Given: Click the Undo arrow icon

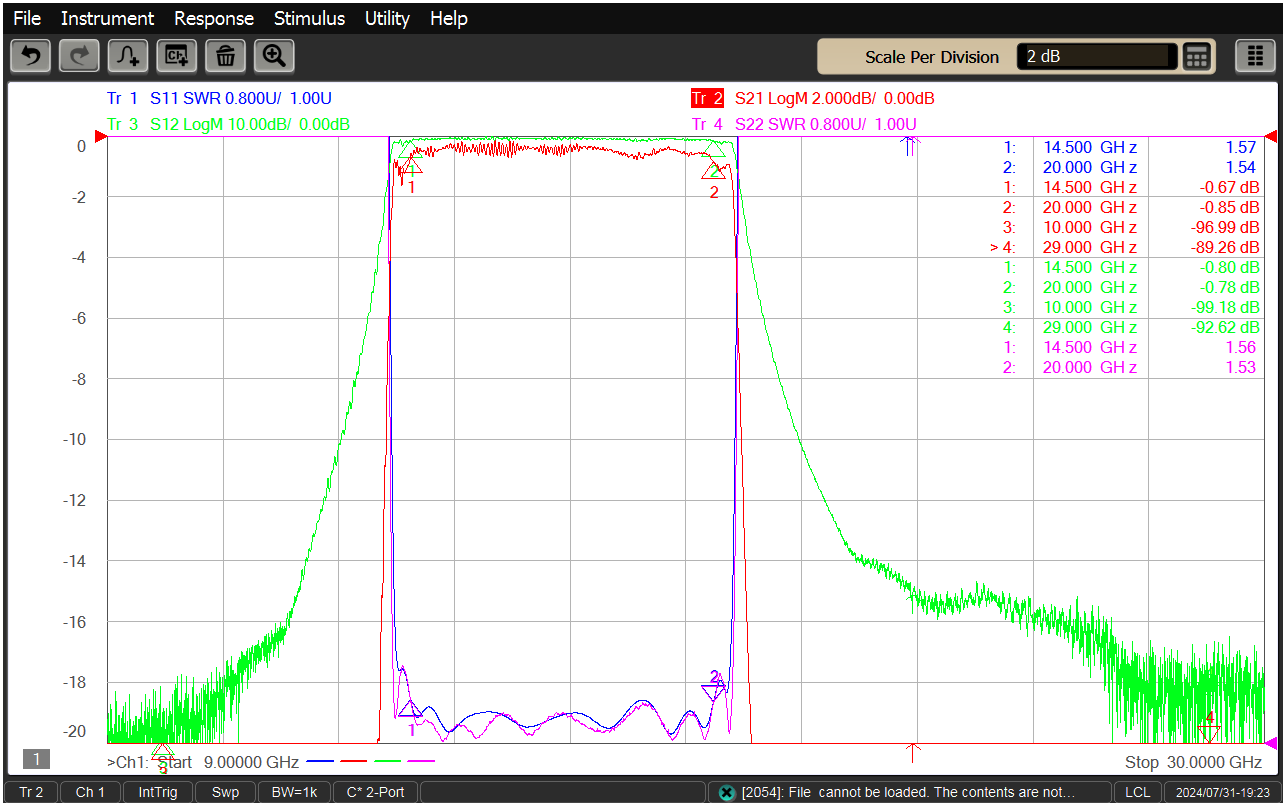Looking at the screenshot, I should click(30, 56).
